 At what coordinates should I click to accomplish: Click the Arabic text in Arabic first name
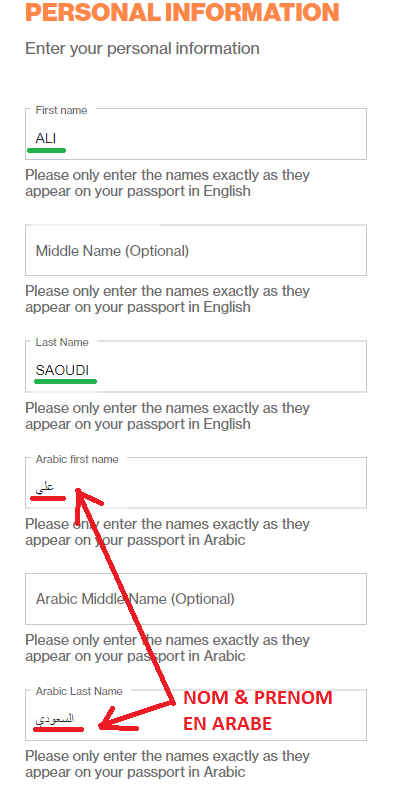click(45, 488)
